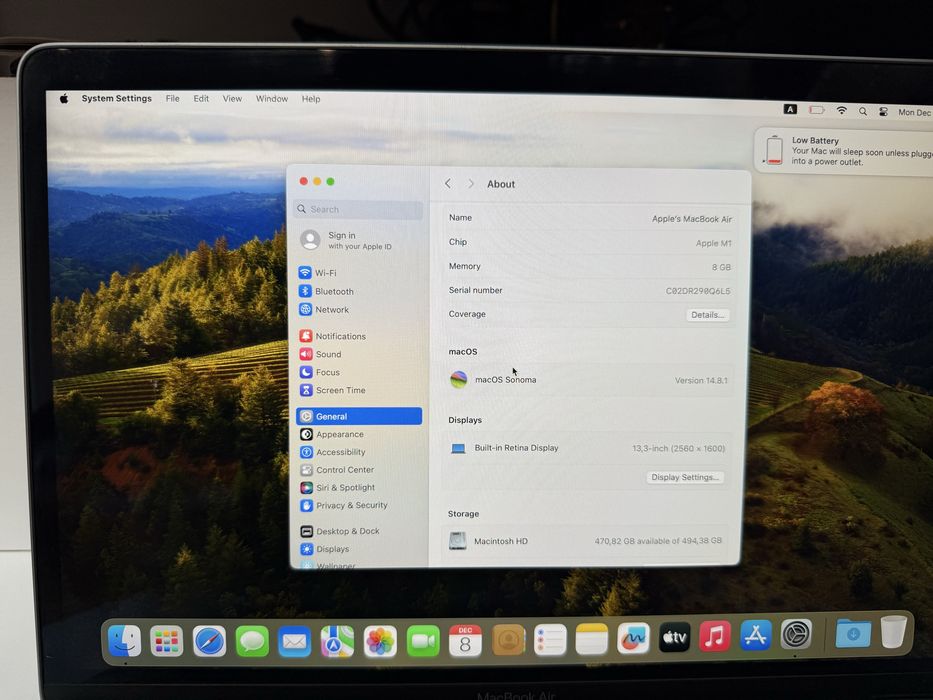Click the Apple menu logo

tap(64, 99)
